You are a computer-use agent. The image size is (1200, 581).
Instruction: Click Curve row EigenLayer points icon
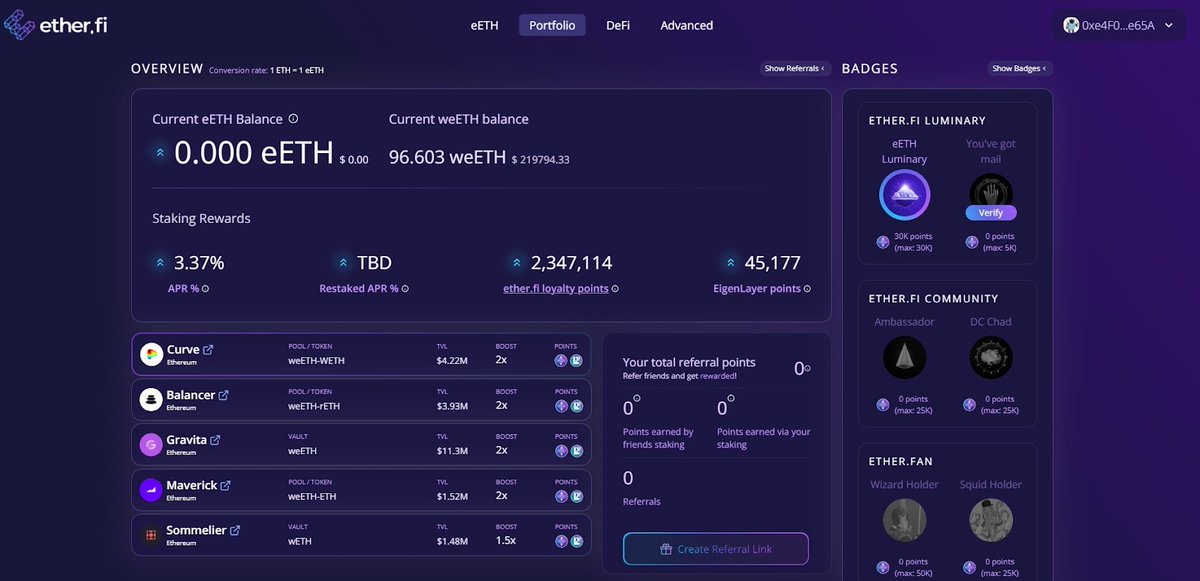pos(576,361)
